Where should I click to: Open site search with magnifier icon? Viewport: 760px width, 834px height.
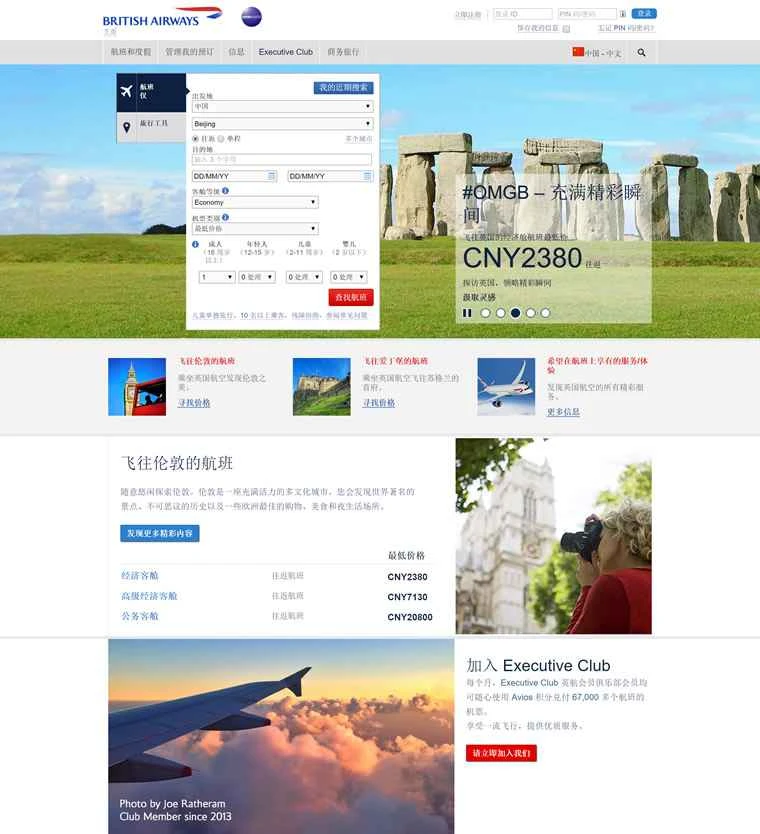641,52
